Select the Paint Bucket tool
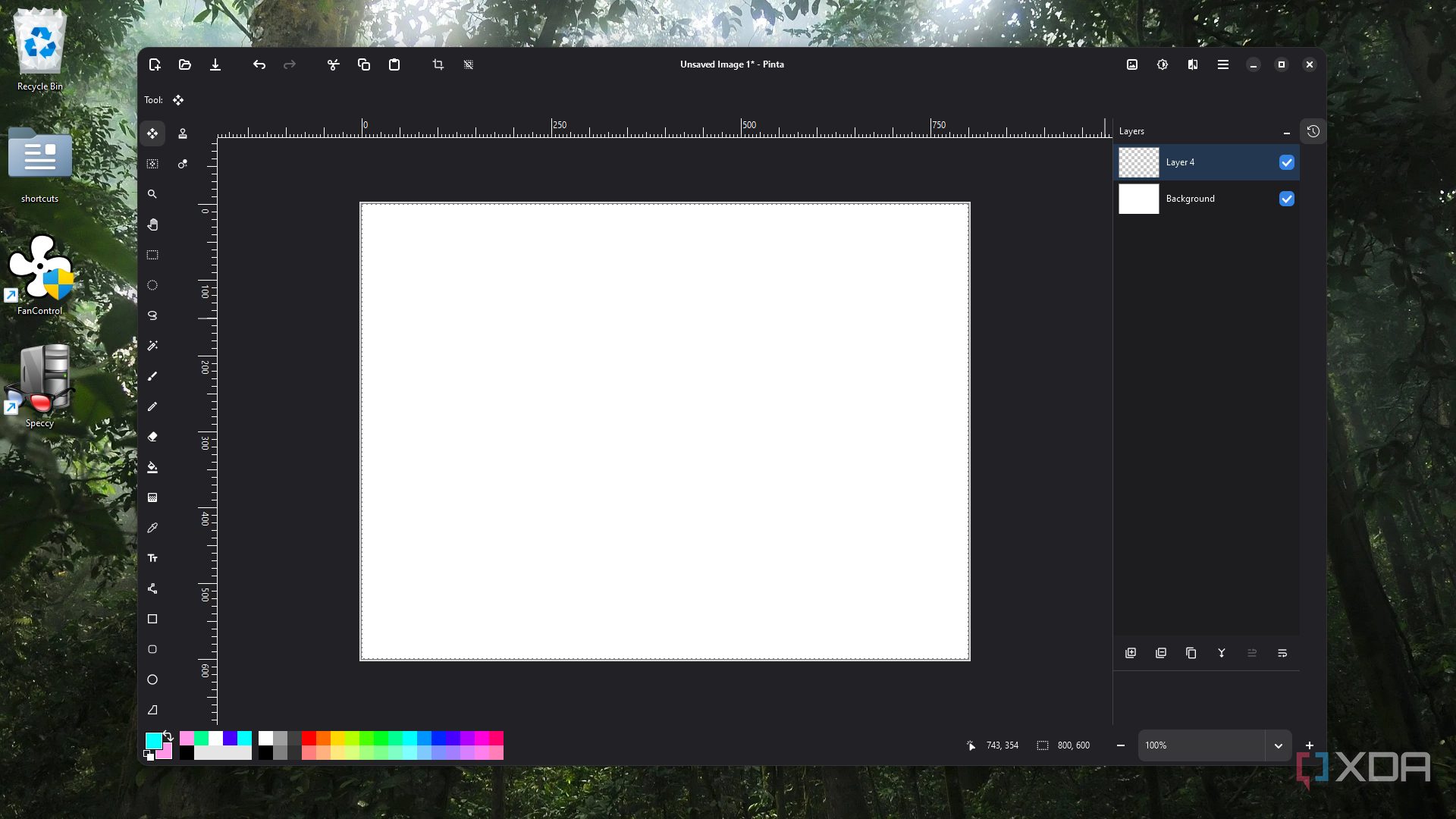This screenshot has width=1456, height=819. click(x=152, y=467)
